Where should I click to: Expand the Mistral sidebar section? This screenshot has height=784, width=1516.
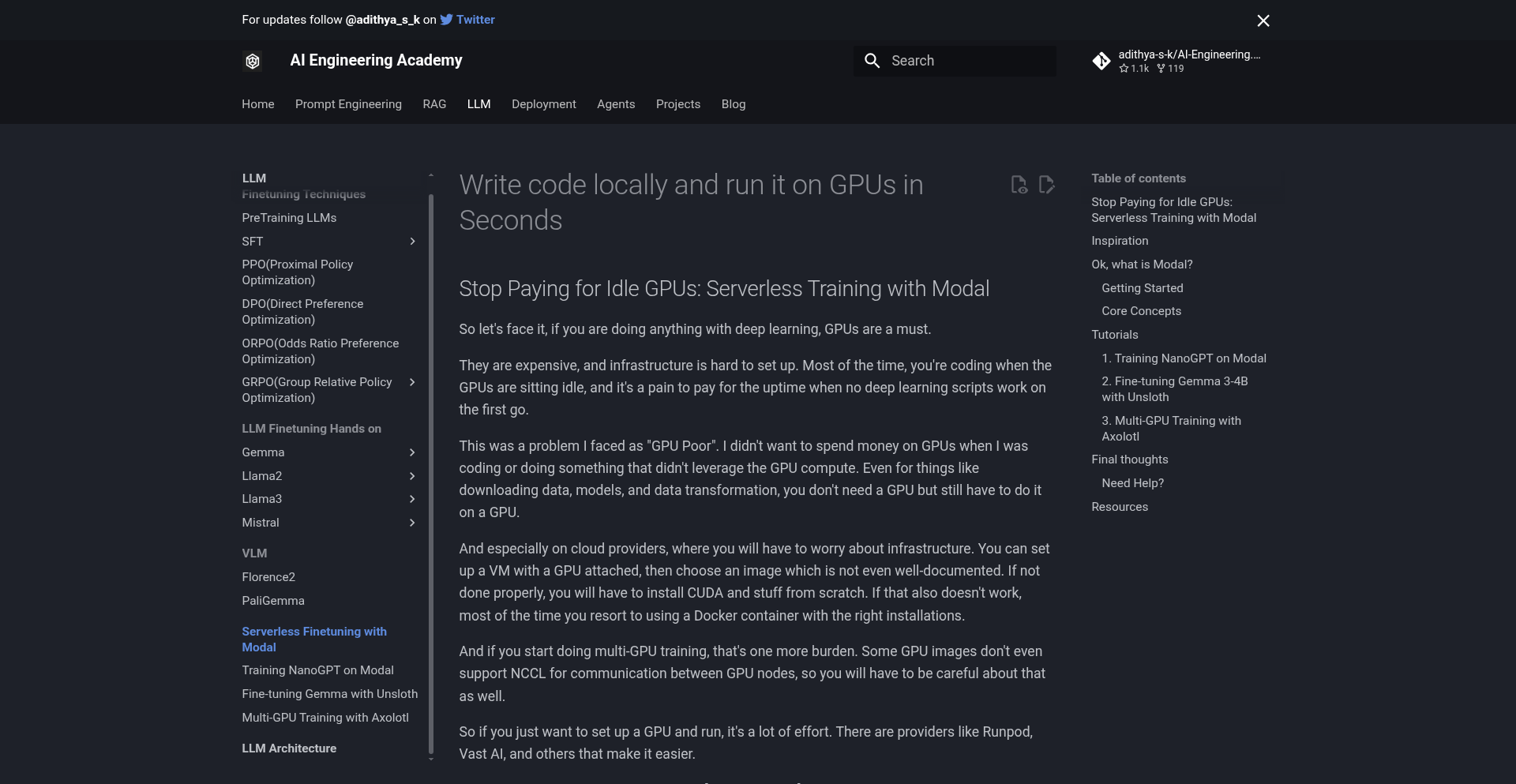point(412,523)
